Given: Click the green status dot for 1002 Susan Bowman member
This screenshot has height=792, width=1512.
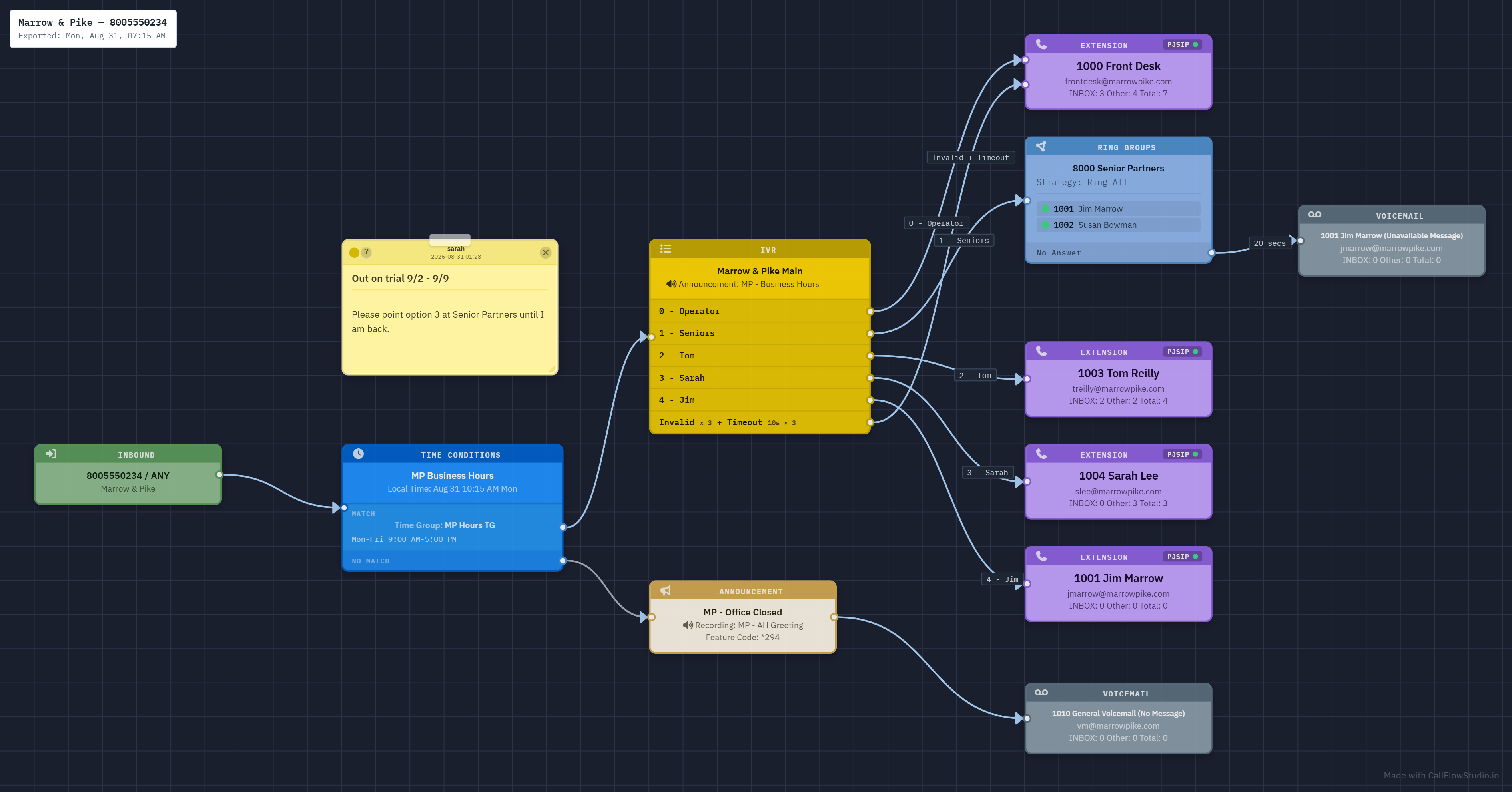Looking at the screenshot, I should tap(1045, 225).
